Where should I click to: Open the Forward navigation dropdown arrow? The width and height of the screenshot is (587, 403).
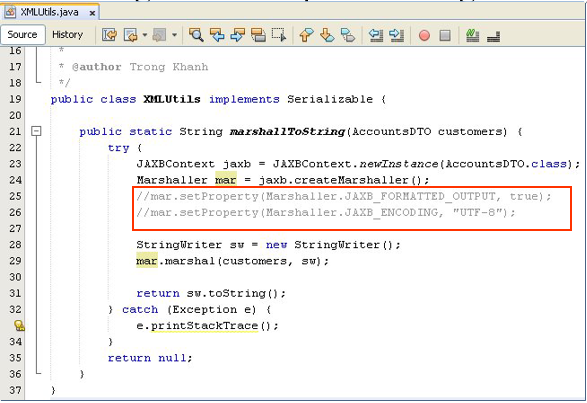coord(174,35)
